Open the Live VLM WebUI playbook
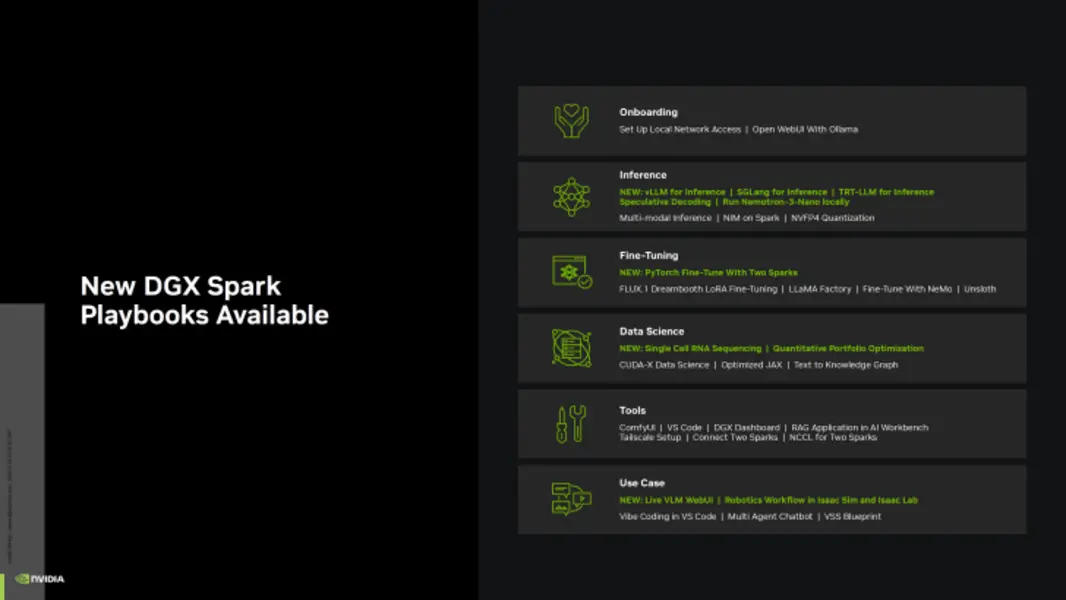 678,499
